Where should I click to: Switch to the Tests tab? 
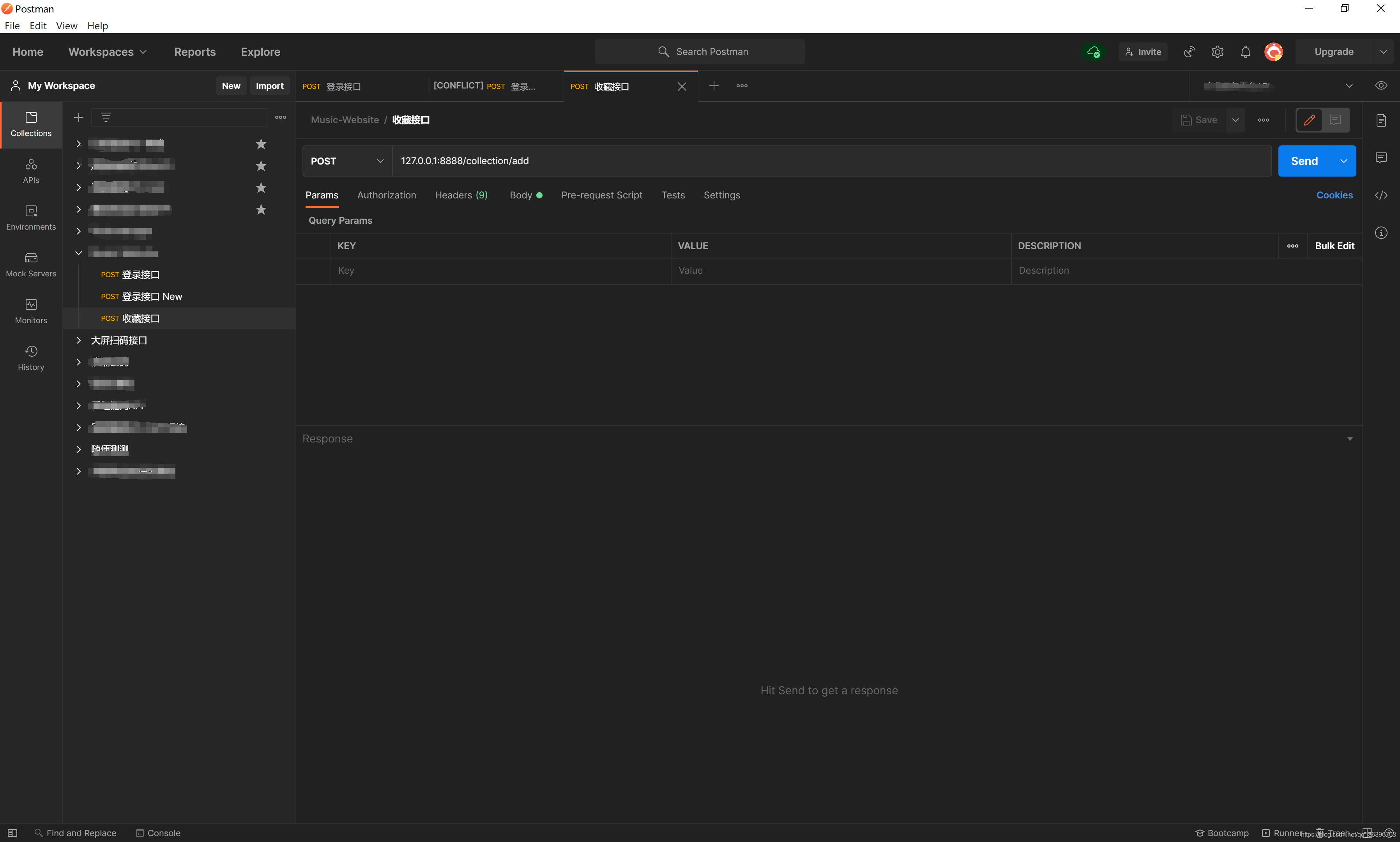click(673, 195)
